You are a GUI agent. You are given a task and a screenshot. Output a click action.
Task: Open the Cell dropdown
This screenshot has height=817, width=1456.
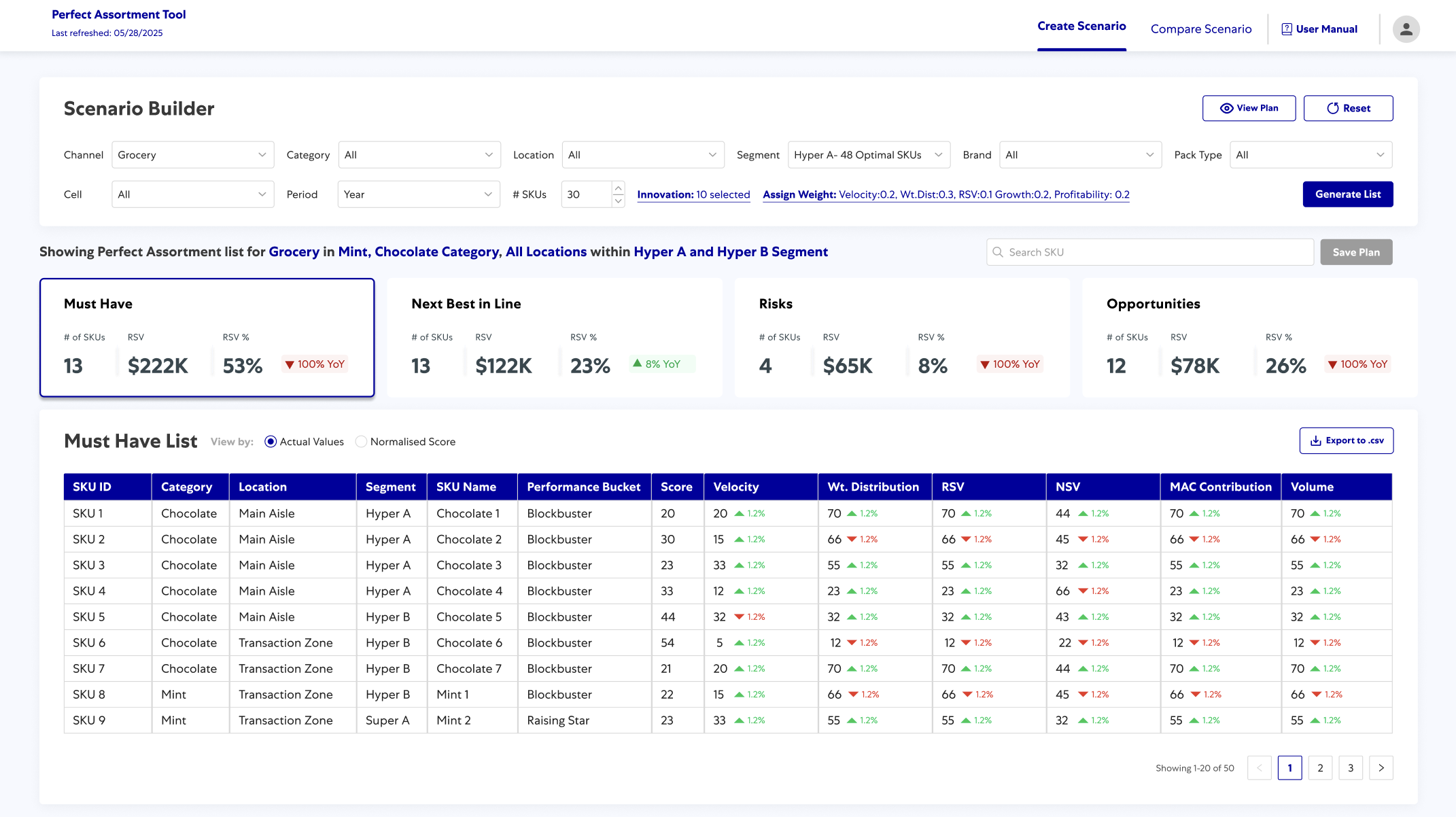tap(193, 194)
